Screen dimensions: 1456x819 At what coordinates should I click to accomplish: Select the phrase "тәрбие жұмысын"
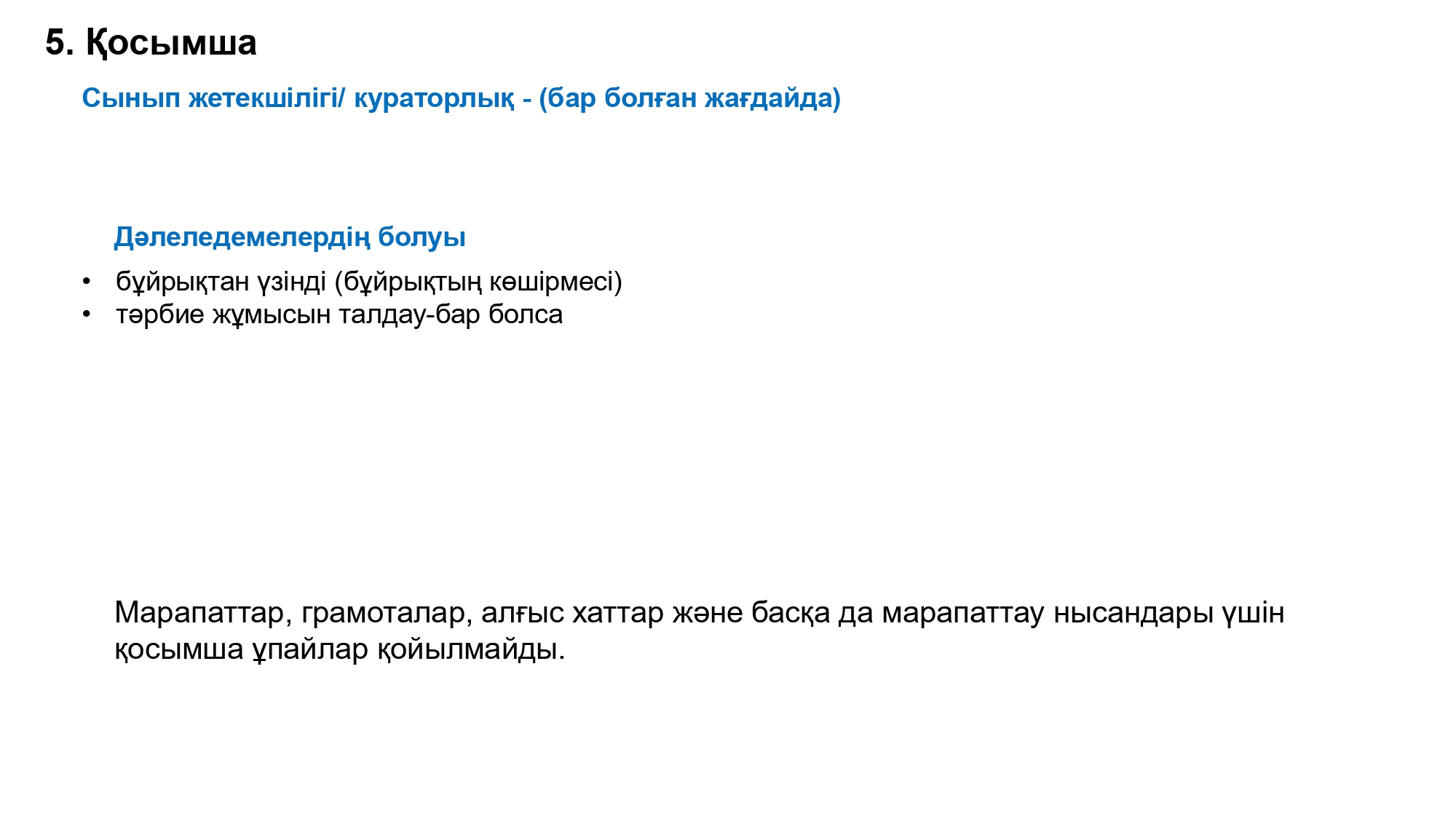pos(223,314)
